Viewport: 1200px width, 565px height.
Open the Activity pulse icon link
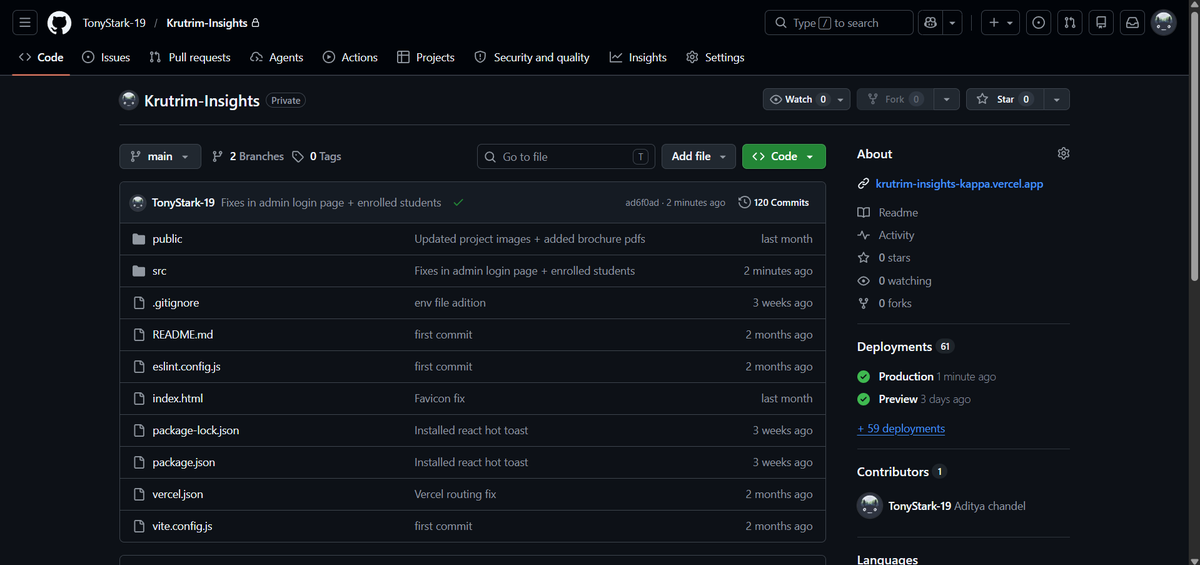coord(886,235)
